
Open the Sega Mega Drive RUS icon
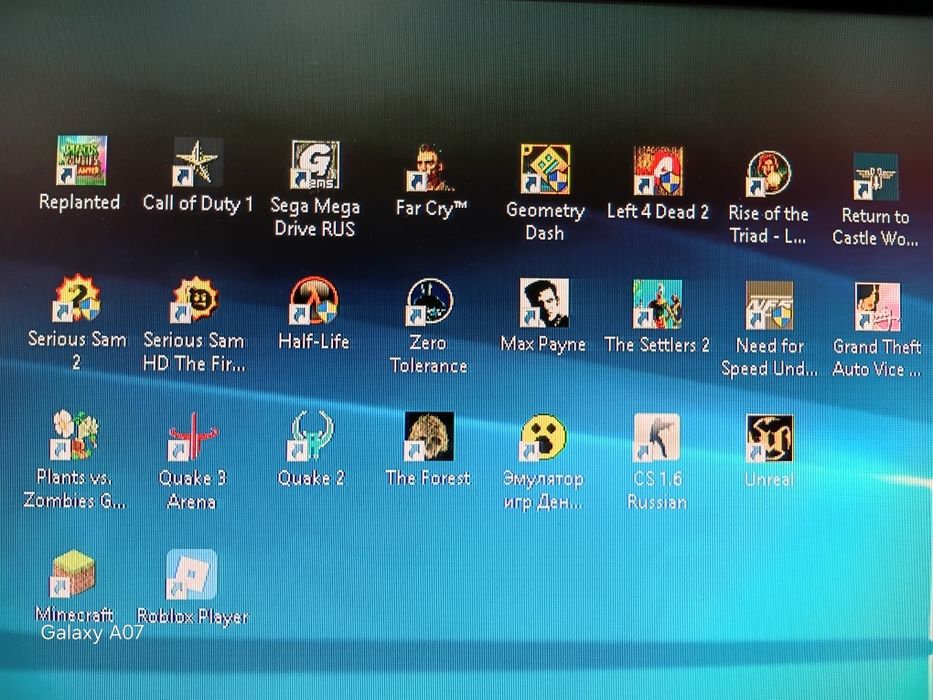coord(315,165)
